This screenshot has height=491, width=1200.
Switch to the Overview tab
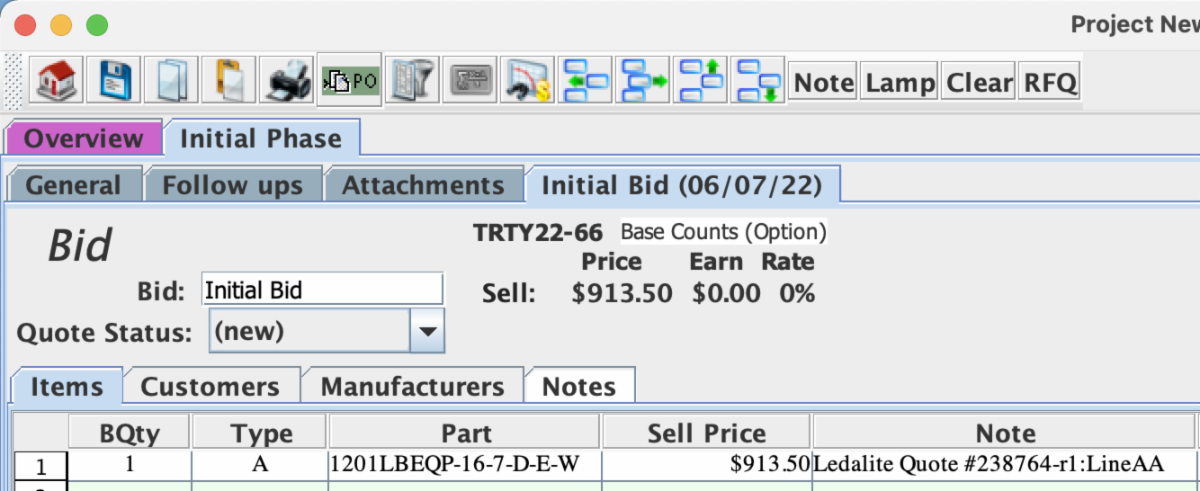pos(84,139)
